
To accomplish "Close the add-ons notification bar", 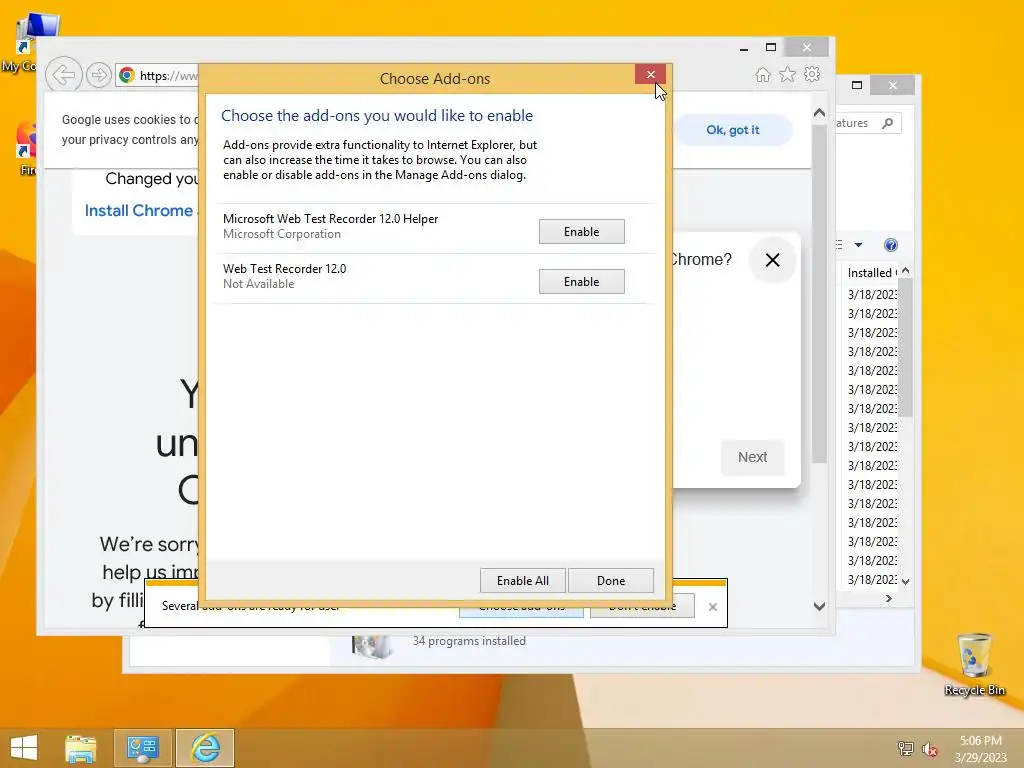I will click(x=712, y=607).
